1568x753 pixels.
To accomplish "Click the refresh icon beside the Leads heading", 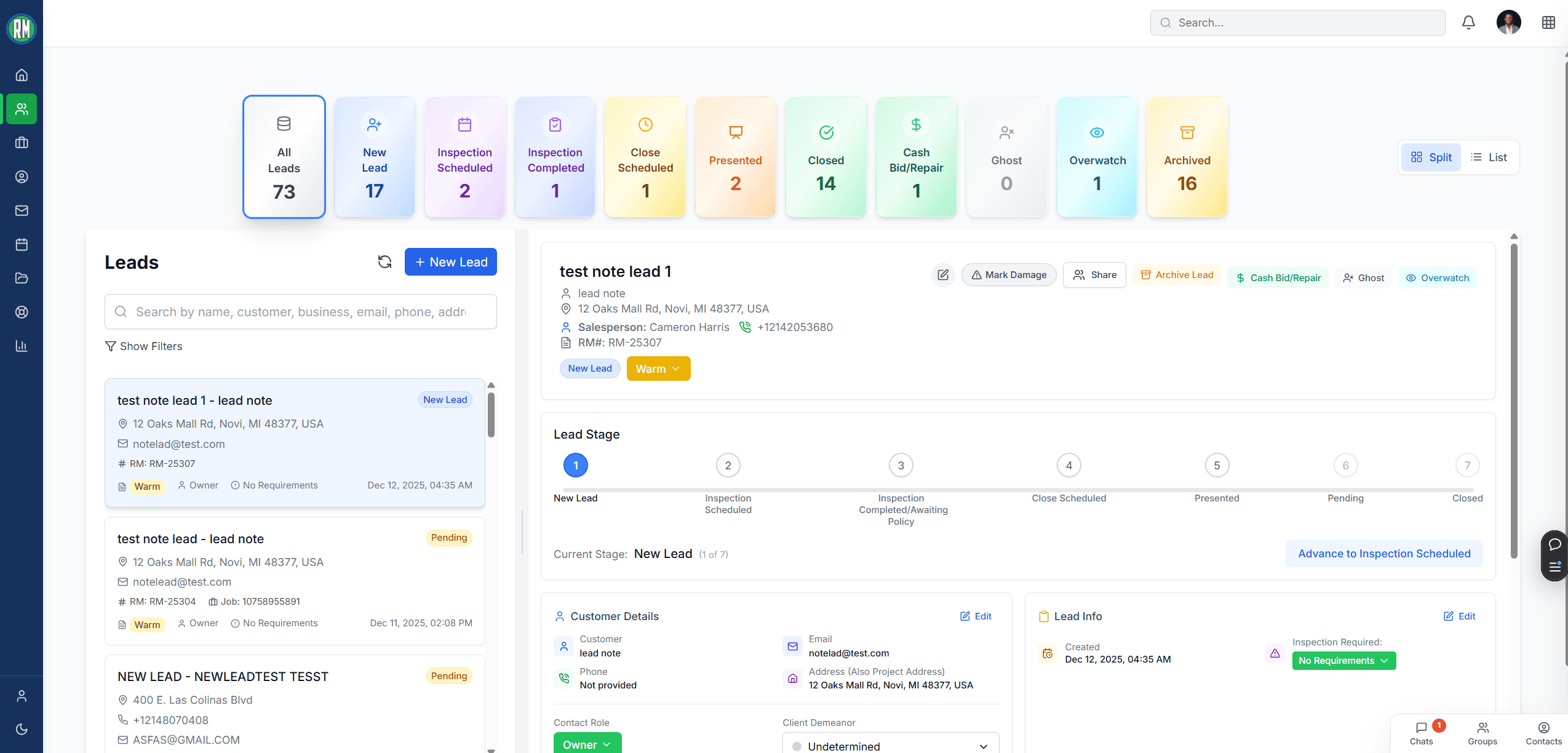I will [x=384, y=261].
